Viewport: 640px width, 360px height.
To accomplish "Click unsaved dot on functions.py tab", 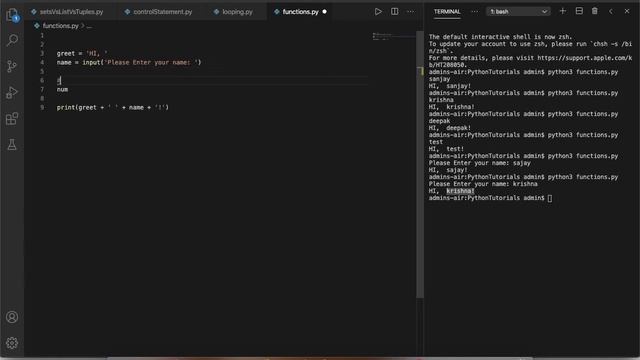I will [324, 12].
